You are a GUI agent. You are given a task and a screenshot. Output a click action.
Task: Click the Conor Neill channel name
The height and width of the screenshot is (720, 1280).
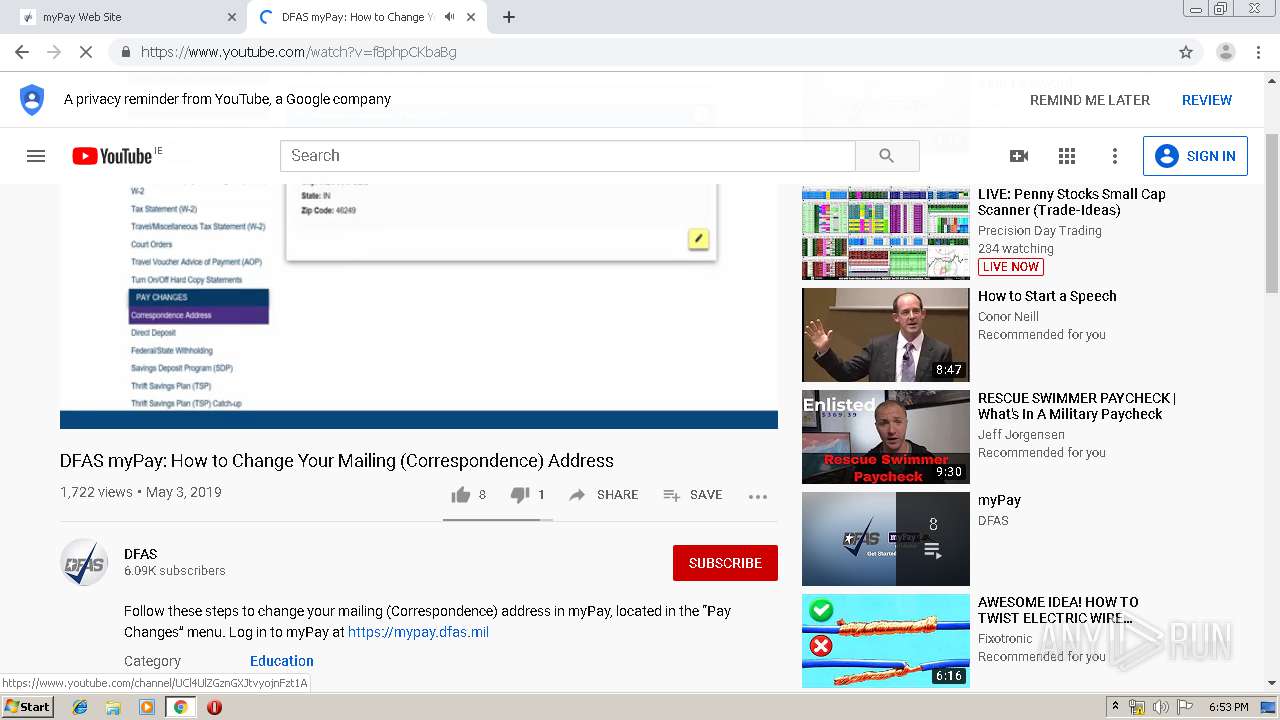[x=1008, y=317]
